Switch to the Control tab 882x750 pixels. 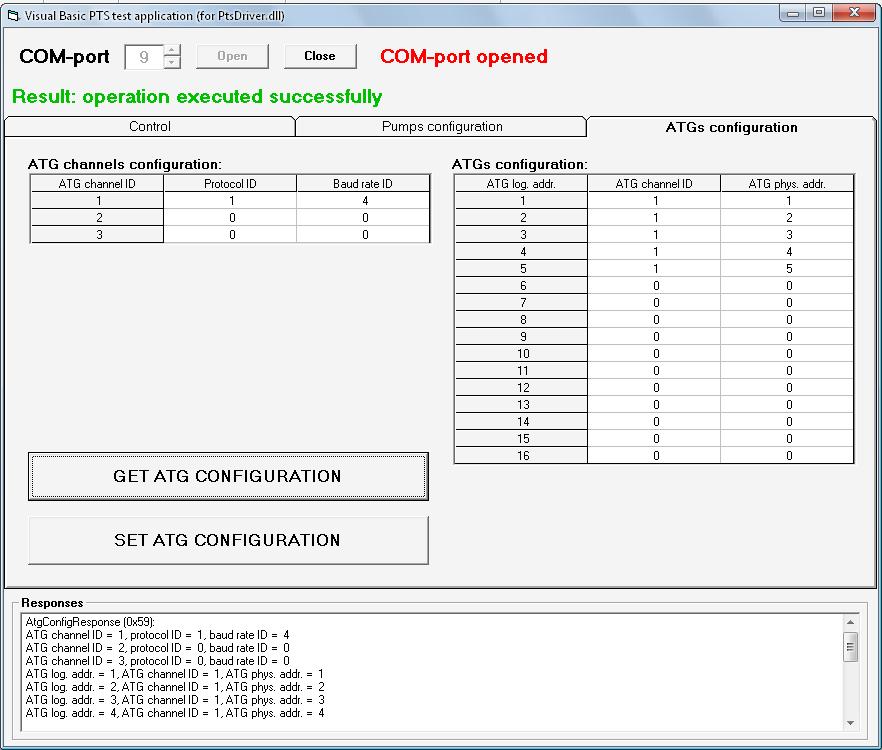tap(150, 127)
